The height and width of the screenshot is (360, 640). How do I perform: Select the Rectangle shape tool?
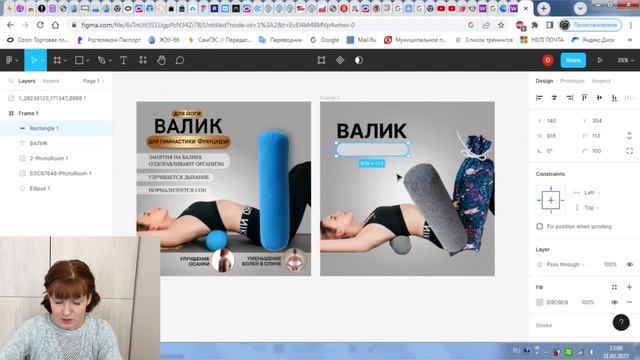click(x=79, y=60)
